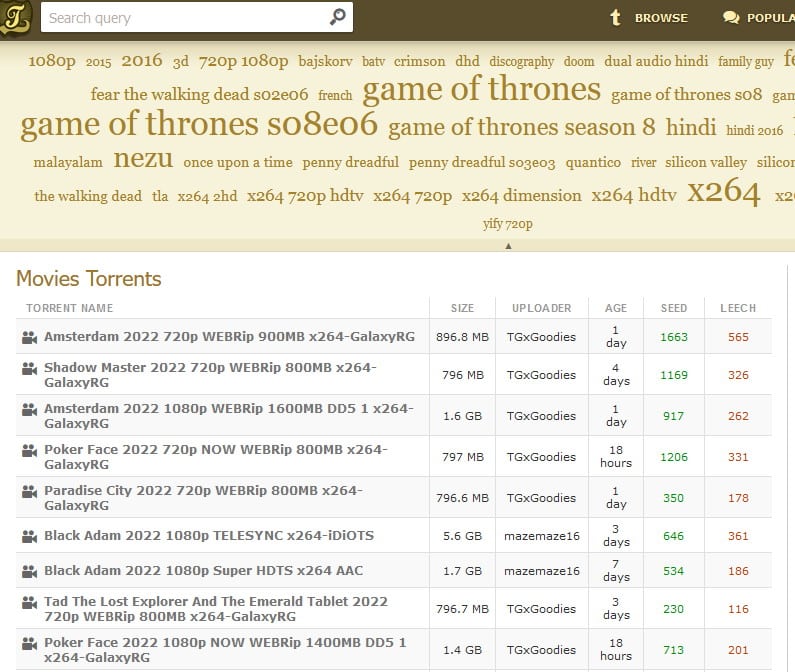The width and height of the screenshot is (795, 672).
Task: Click the camera icon beside Black Adam TELESYNC
Action: tap(29, 536)
